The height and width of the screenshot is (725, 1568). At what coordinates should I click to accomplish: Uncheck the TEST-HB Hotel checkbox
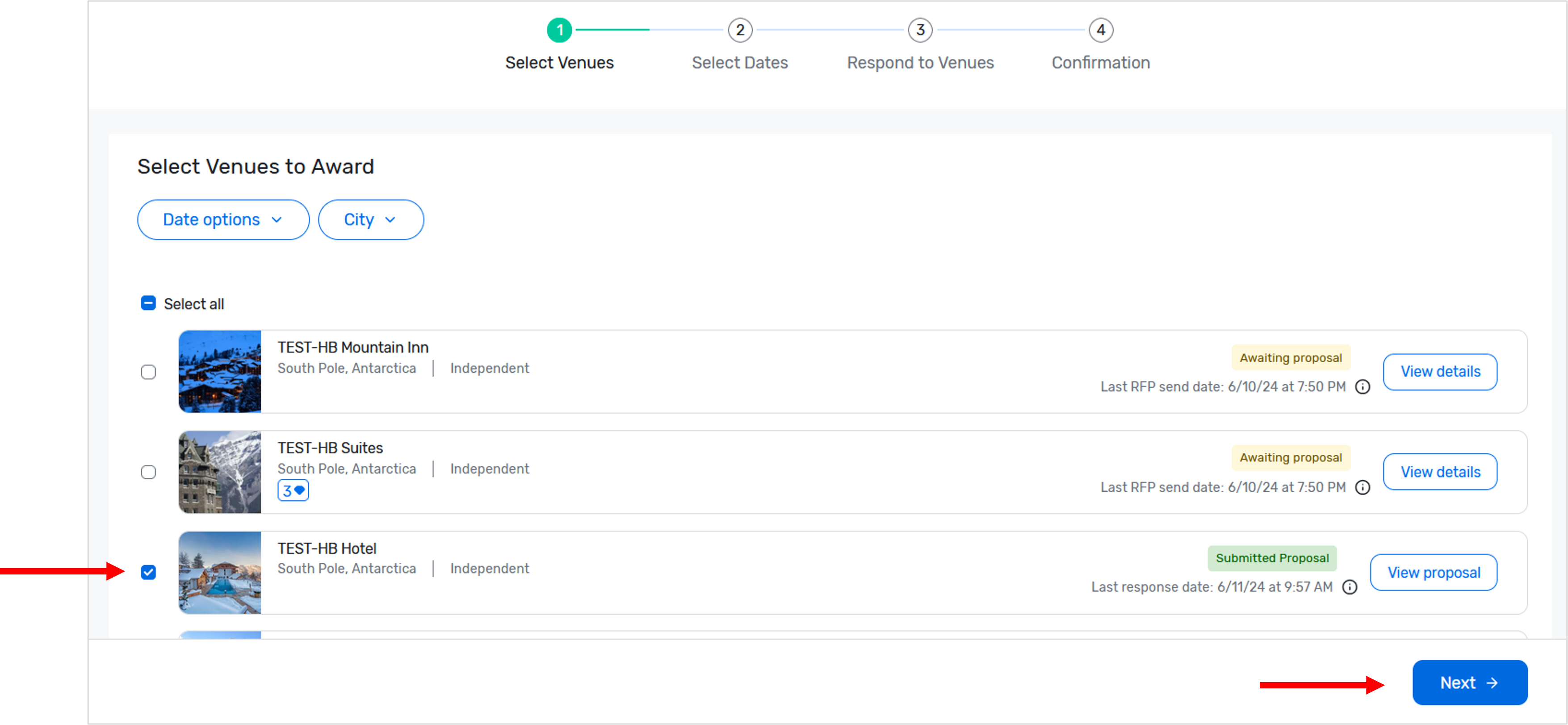(x=148, y=572)
